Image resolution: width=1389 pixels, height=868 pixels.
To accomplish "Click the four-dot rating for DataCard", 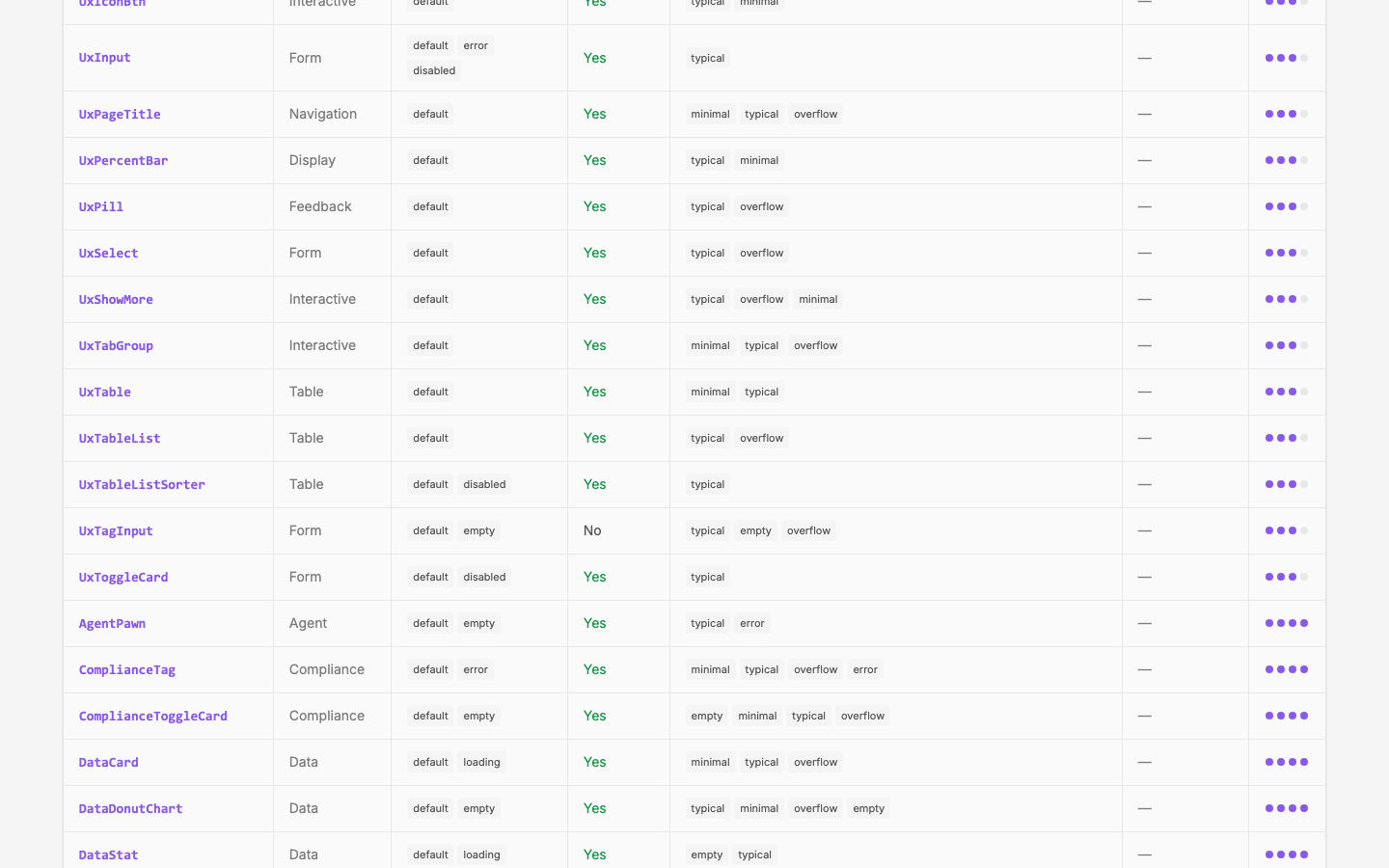I will point(1287,762).
